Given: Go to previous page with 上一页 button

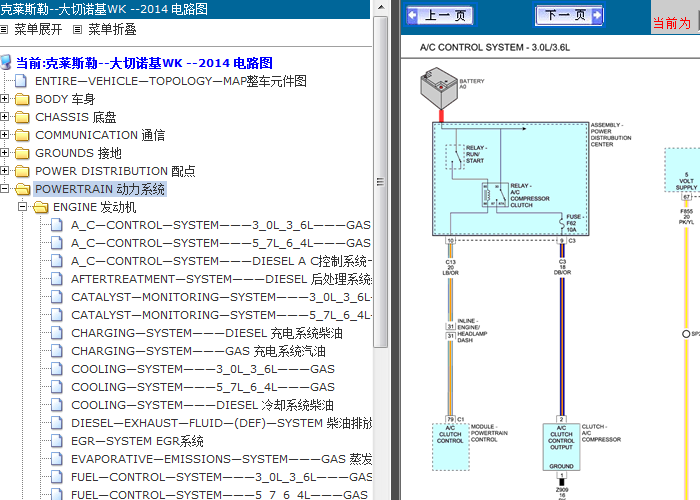Looking at the screenshot, I should point(441,15).
